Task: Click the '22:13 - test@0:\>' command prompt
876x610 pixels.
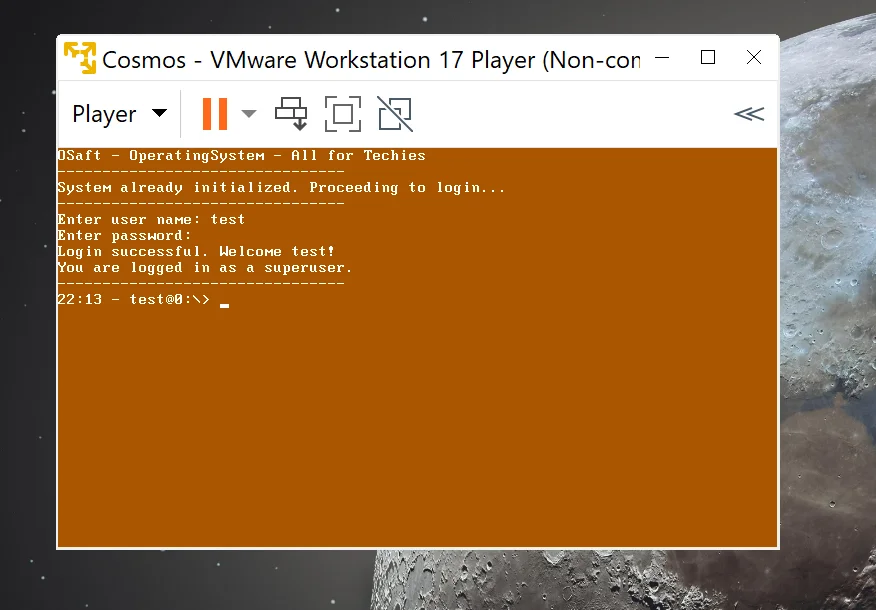Action: point(134,300)
